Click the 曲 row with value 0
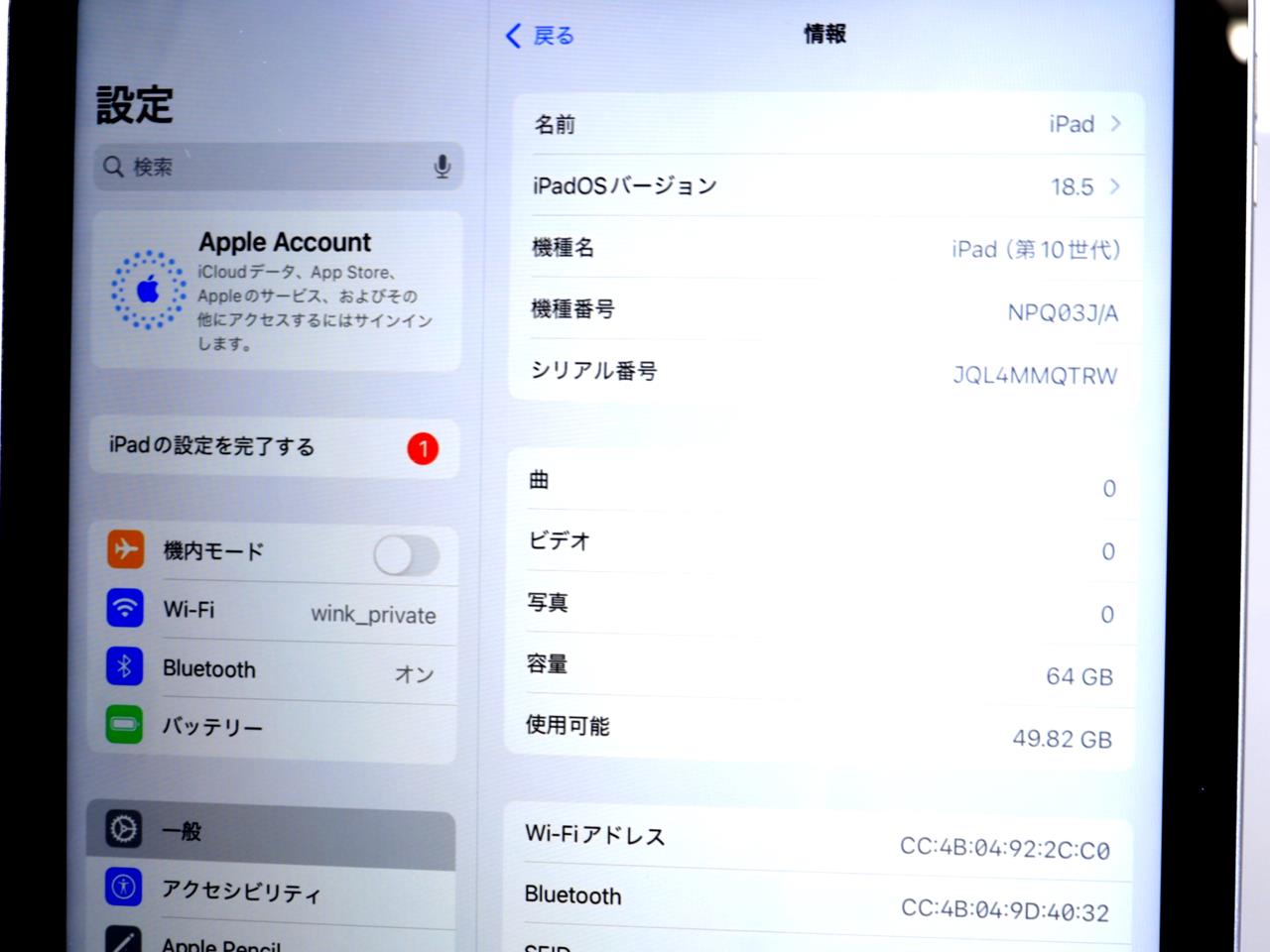 click(x=824, y=483)
